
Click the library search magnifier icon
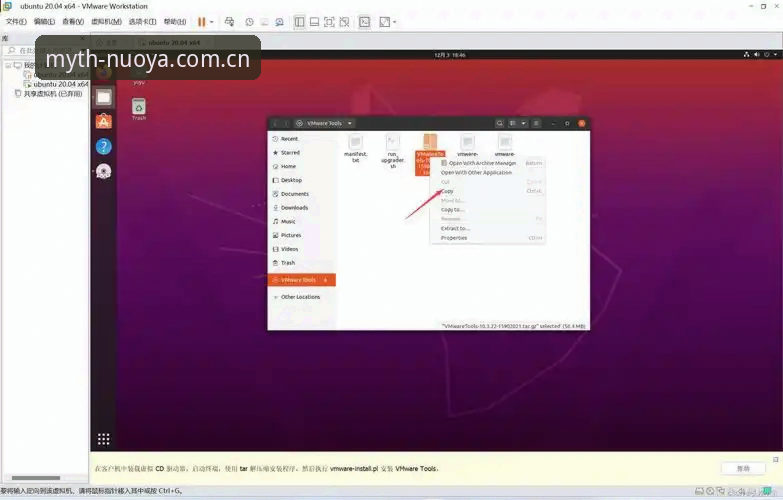click(x=11, y=50)
